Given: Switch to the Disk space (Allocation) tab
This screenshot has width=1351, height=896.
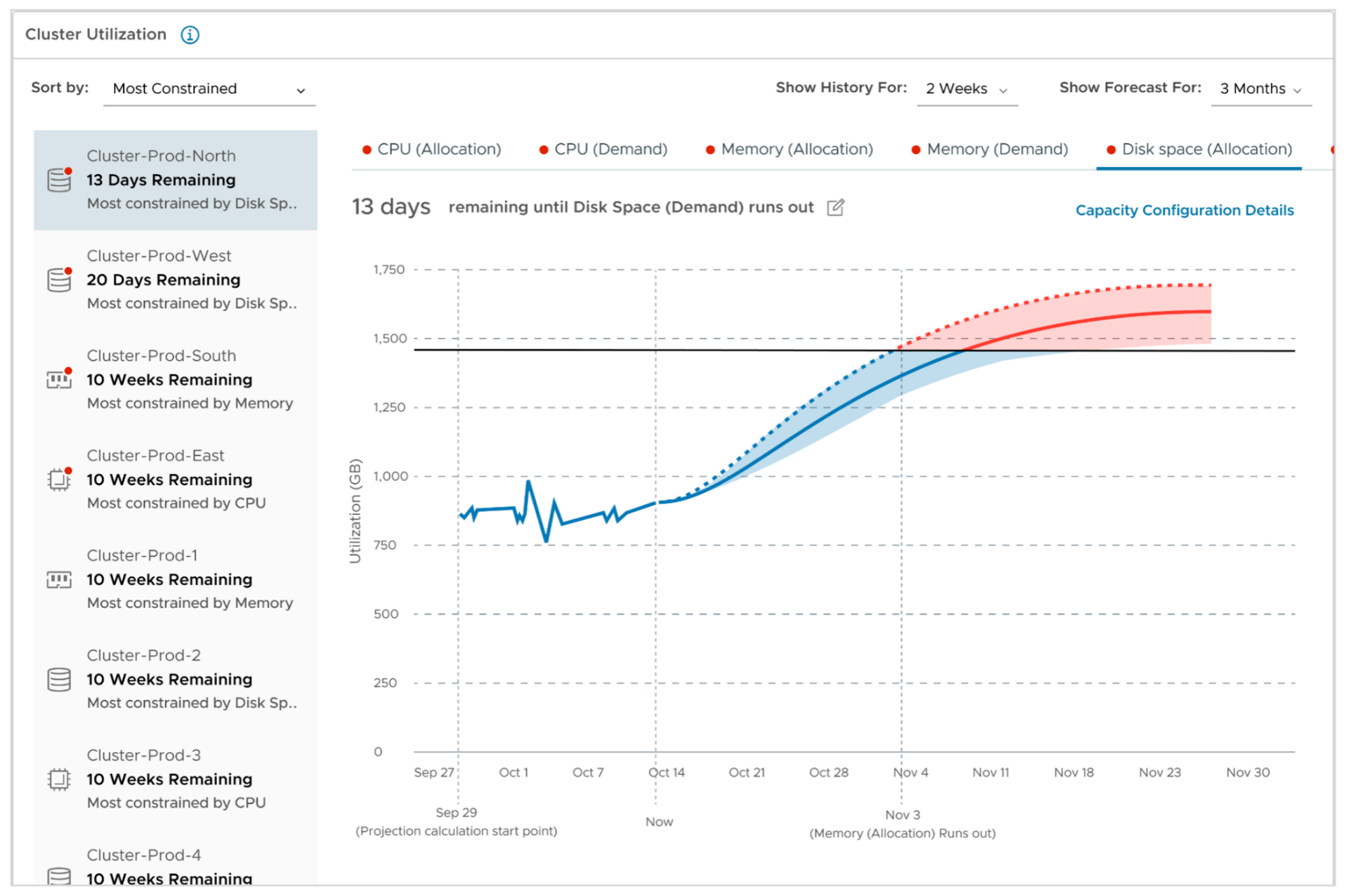Looking at the screenshot, I should [x=1198, y=149].
